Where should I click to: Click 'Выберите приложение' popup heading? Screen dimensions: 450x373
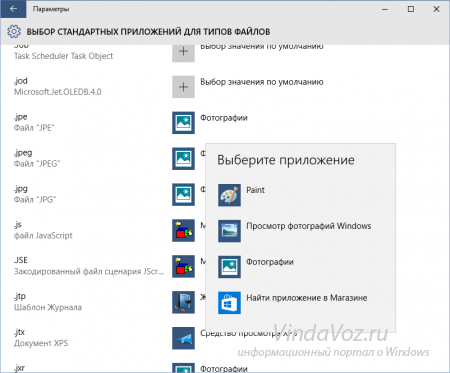[286, 160]
